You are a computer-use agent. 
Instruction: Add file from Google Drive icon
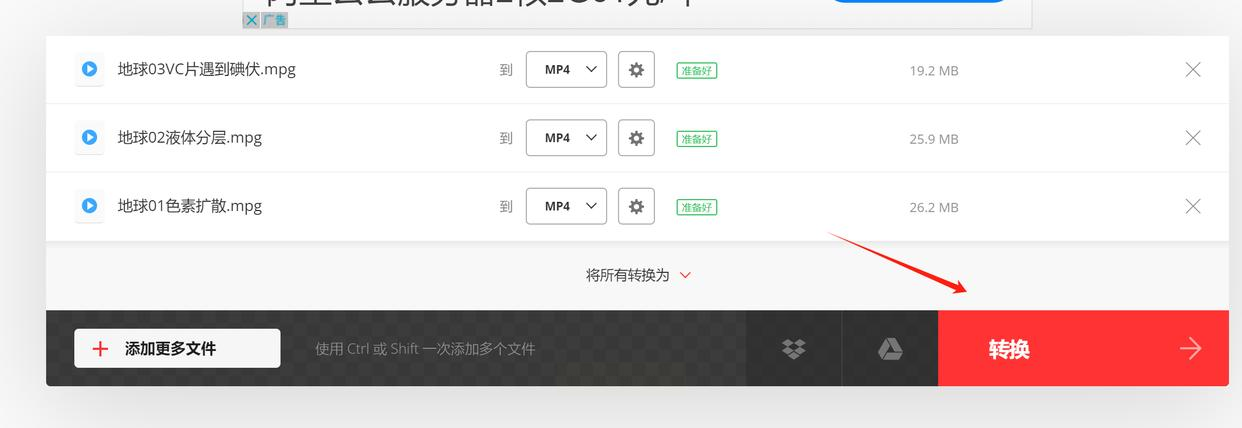(x=890, y=348)
